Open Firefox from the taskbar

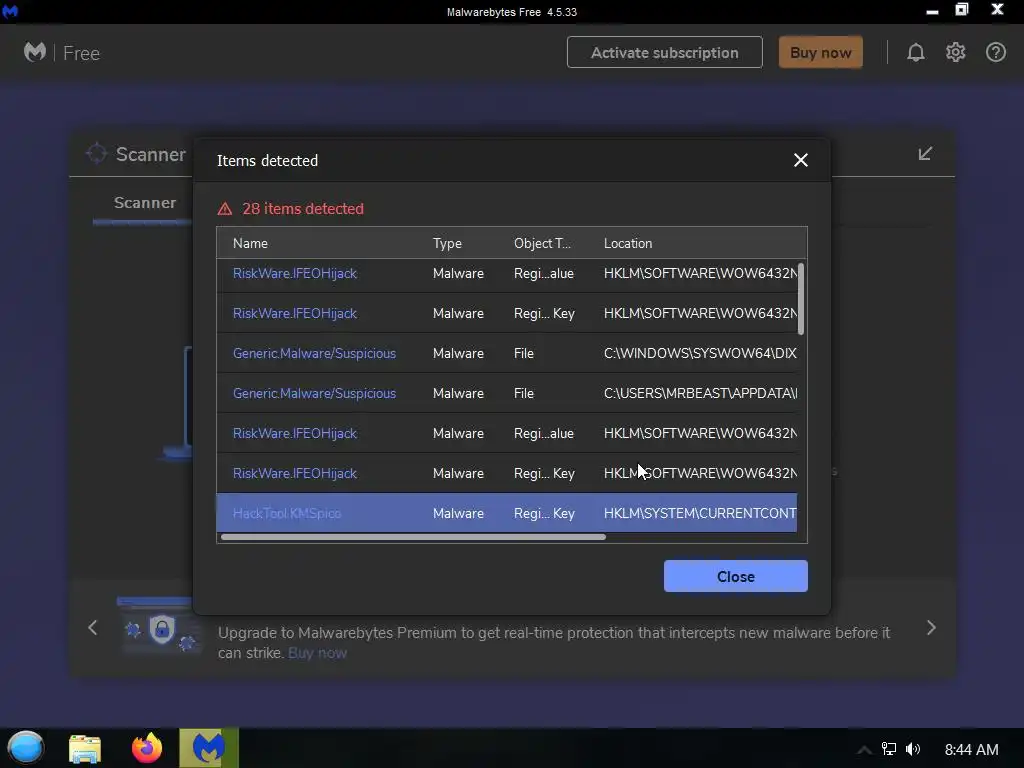point(147,748)
